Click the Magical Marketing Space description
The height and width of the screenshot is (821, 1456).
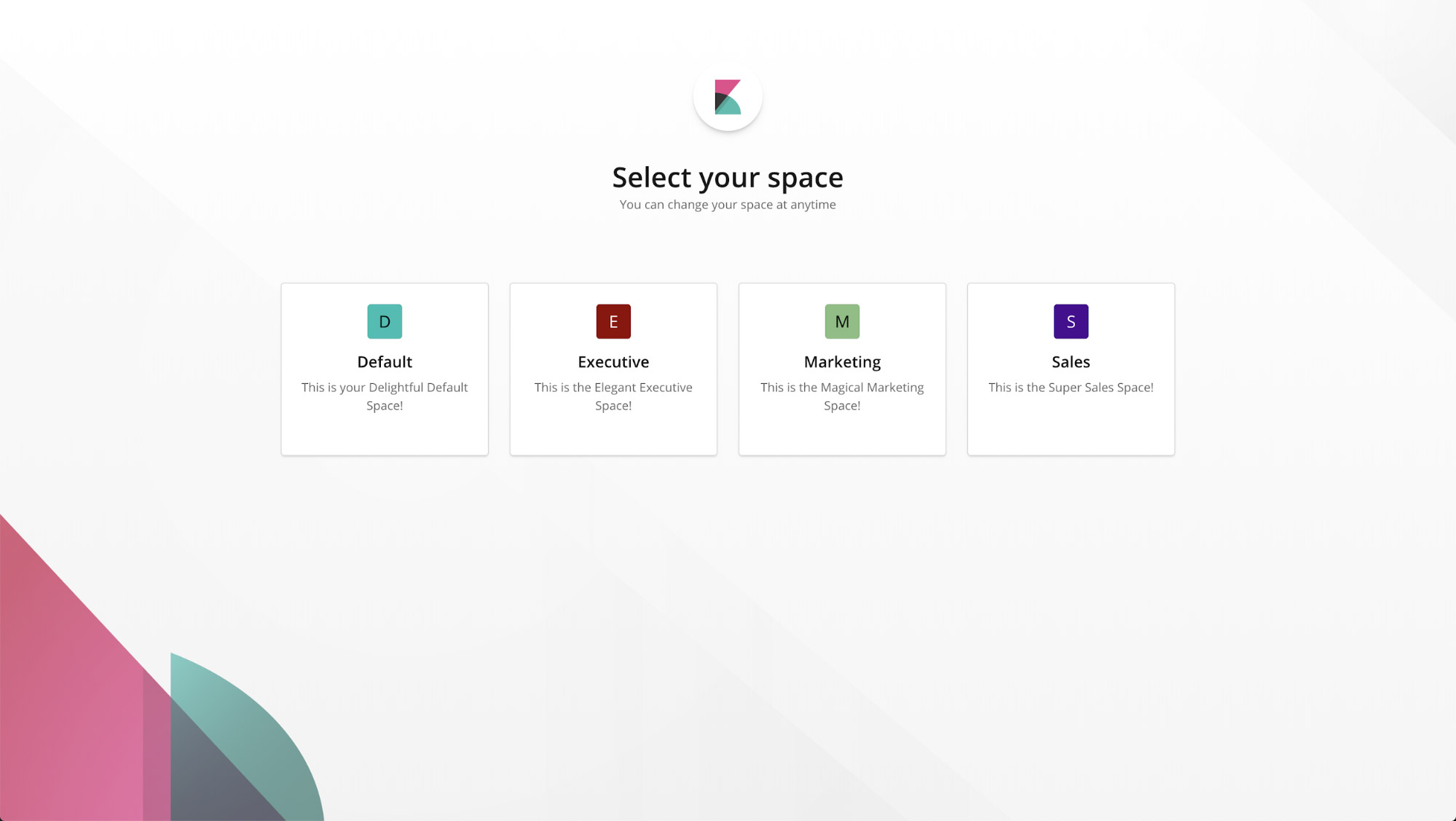pos(842,396)
